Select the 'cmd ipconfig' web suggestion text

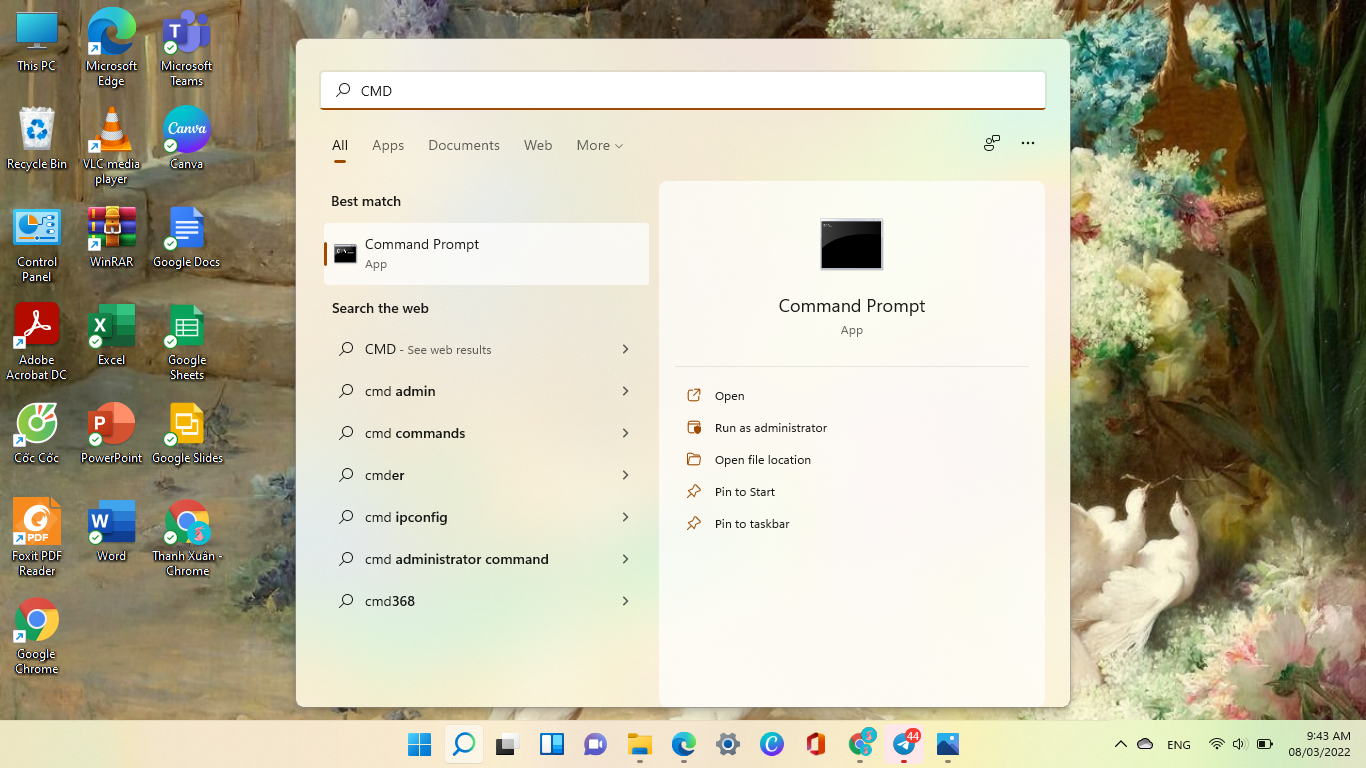click(406, 517)
